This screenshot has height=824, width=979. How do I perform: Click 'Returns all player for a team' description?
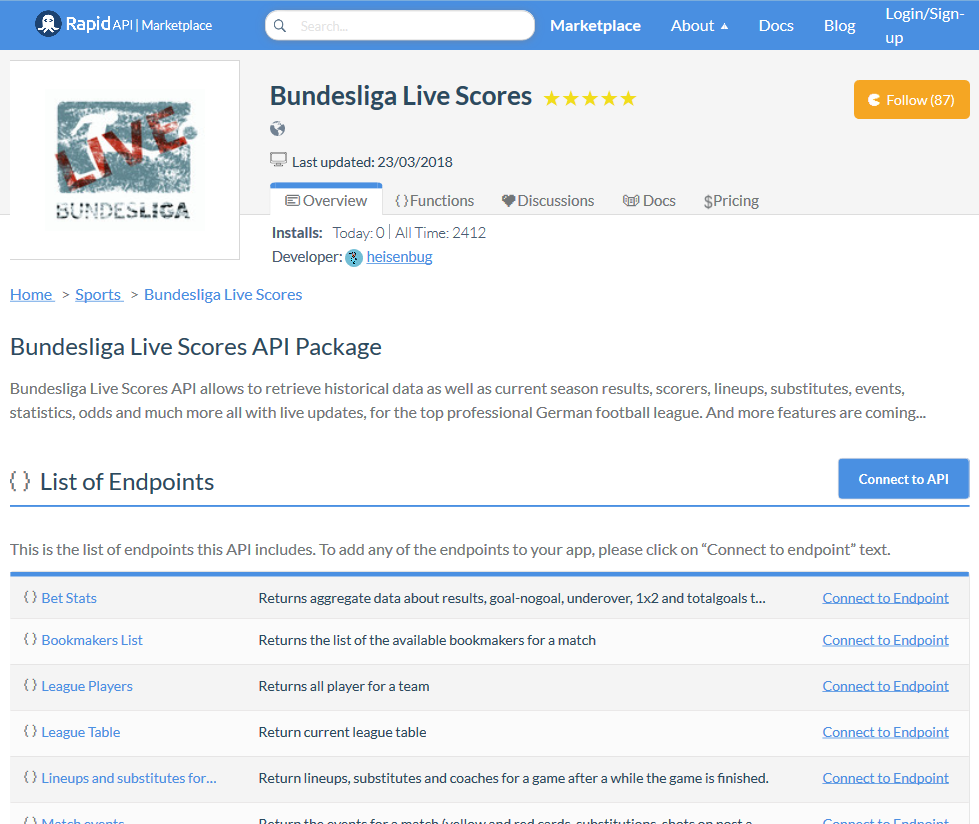click(x=344, y=686)
